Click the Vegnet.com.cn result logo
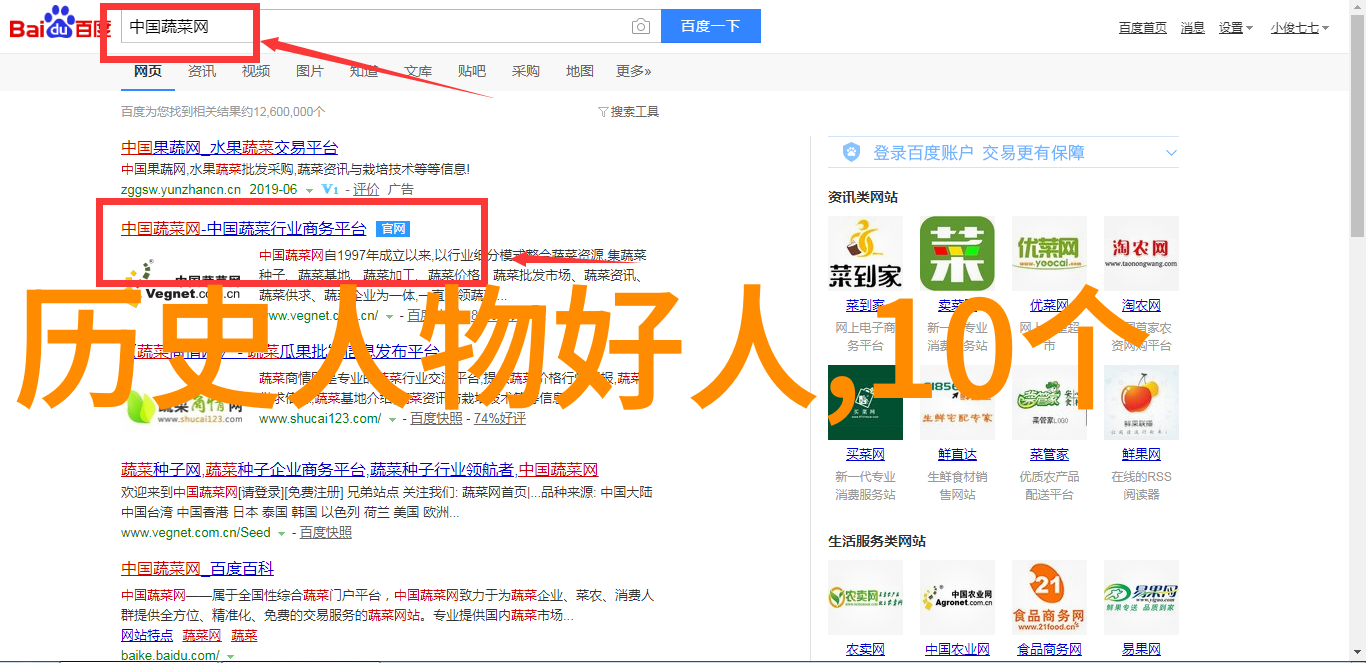The height and width of the screenshot is (663, 1366). [x=183, y=284]
